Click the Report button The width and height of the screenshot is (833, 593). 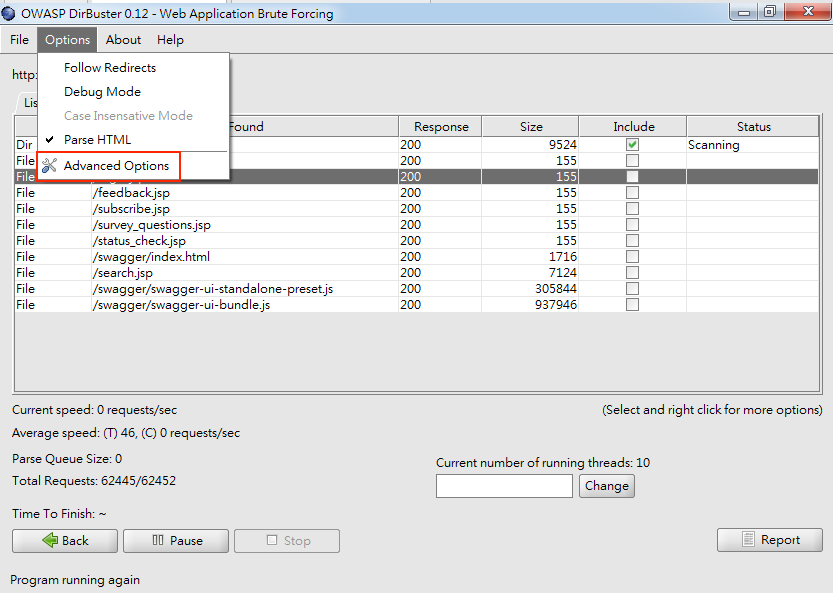770,539
